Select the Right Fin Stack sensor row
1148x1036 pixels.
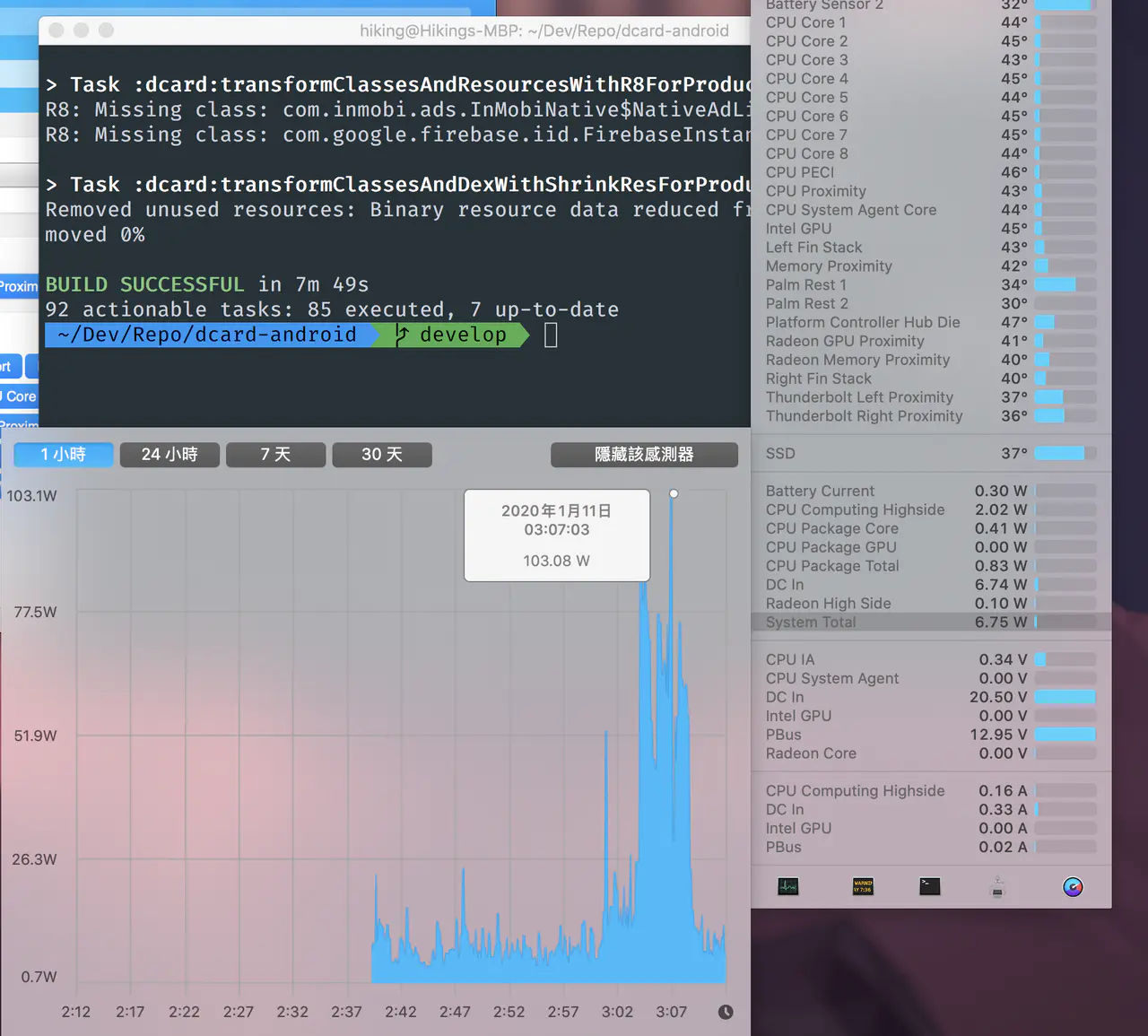tap(931, 379)
